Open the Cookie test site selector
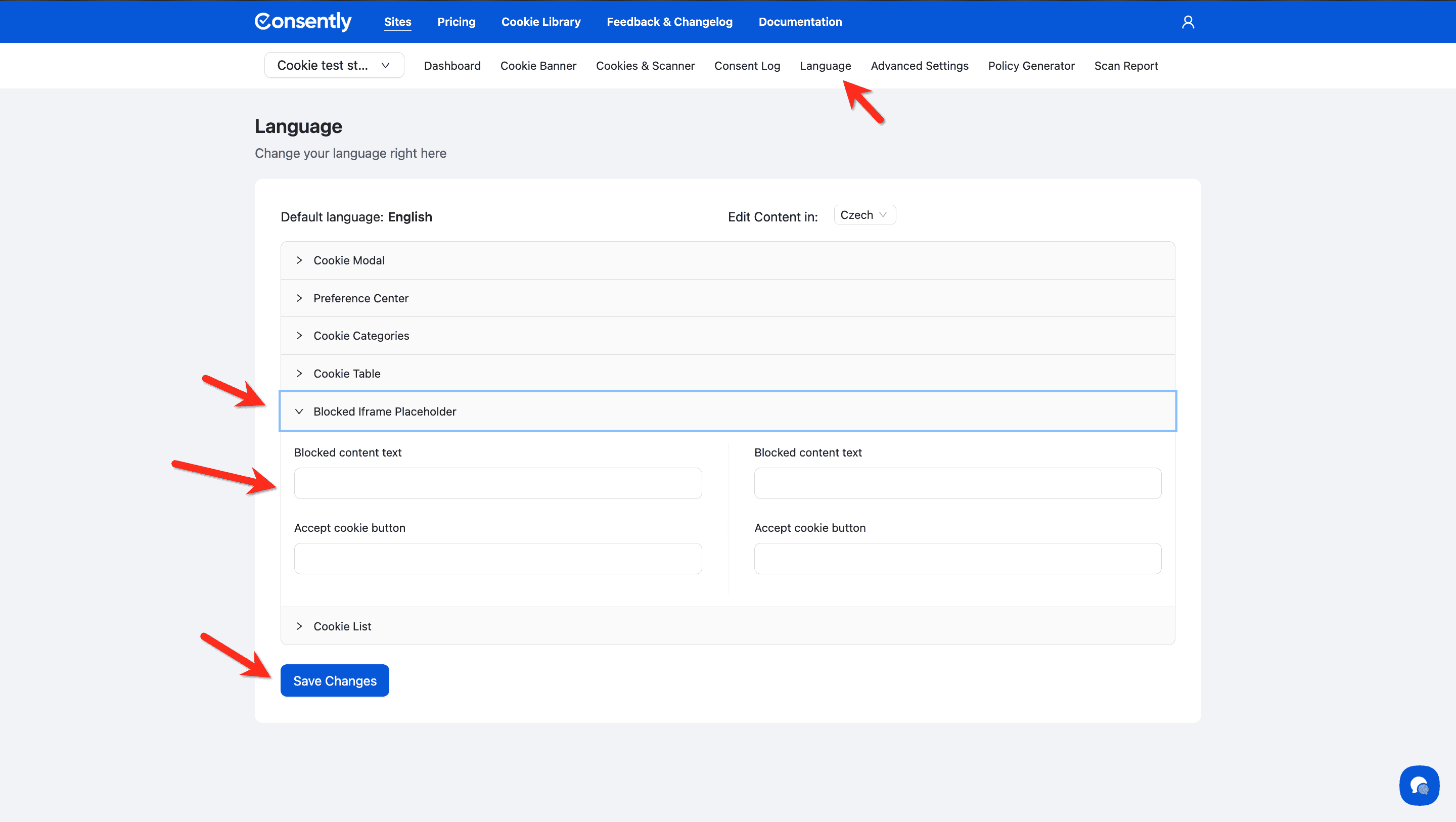The image size is (1456, 822). tap(334, 66)
